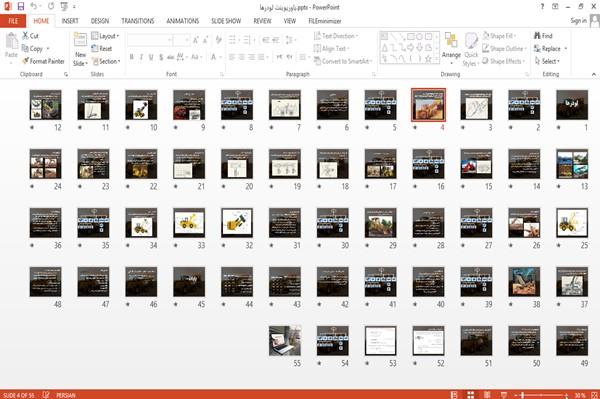The image size is (600, 399).
Task: Click the zoom out minus button
Action: coord(515,395)
